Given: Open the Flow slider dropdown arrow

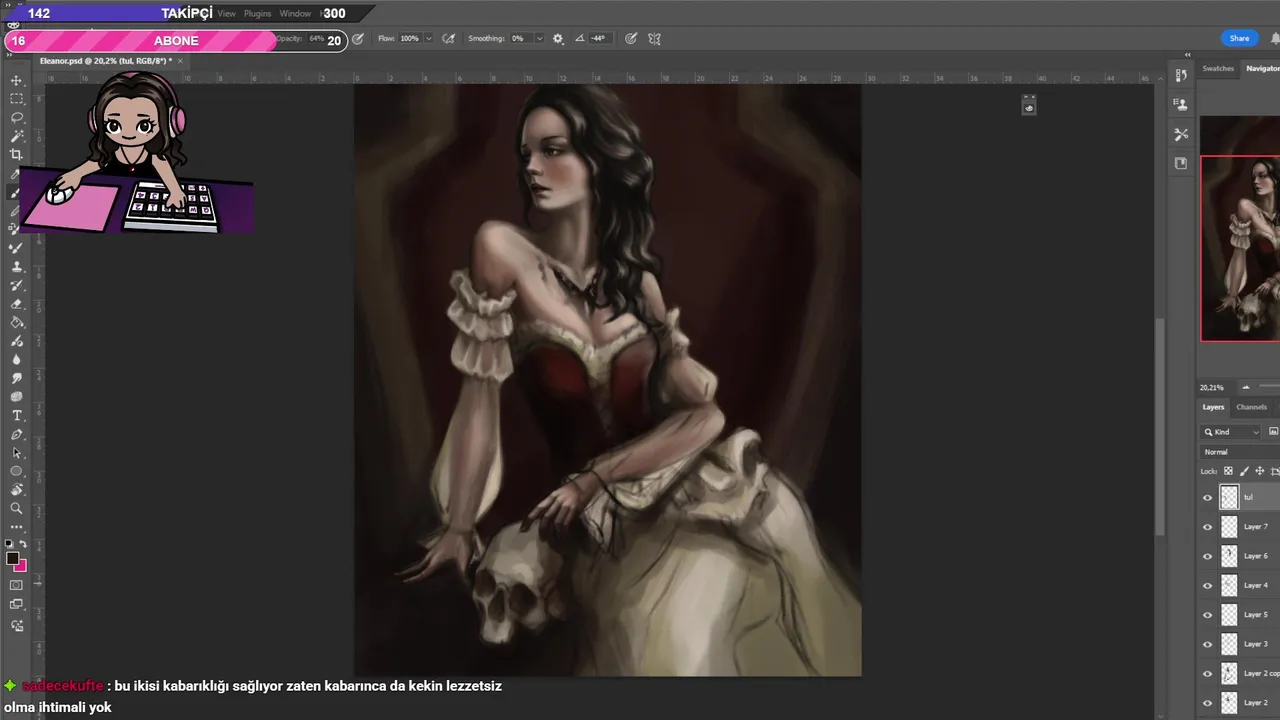Looking at the screenshot, I should pos(429,39).
